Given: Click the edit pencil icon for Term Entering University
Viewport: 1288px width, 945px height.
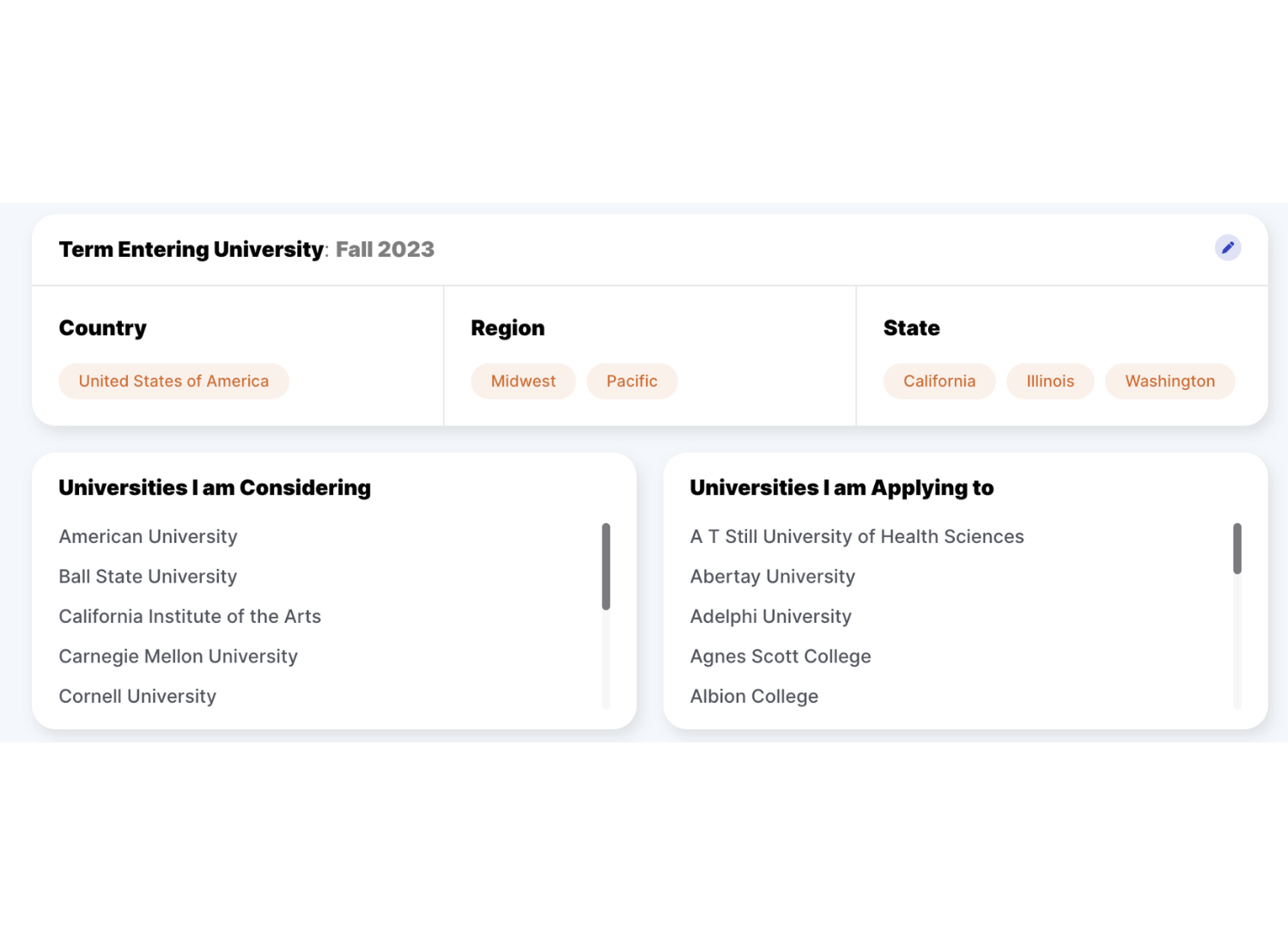Looking at the screenshot, I should 1228,248.
